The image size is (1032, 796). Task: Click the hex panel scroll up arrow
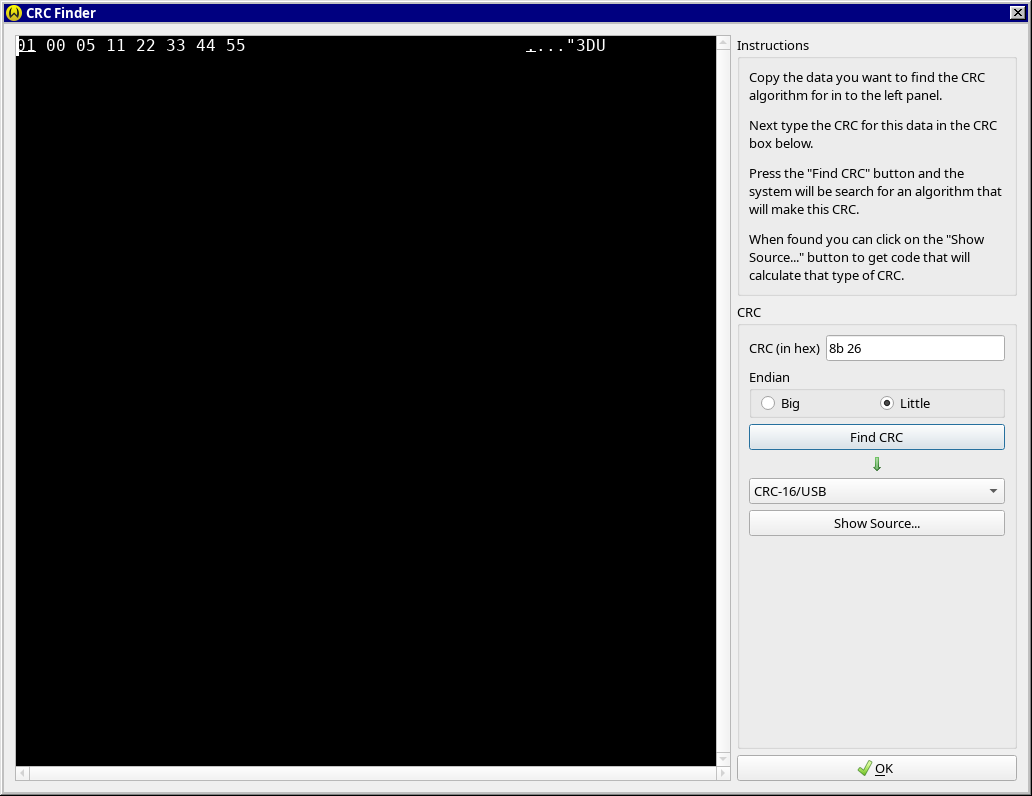(723, 44)
